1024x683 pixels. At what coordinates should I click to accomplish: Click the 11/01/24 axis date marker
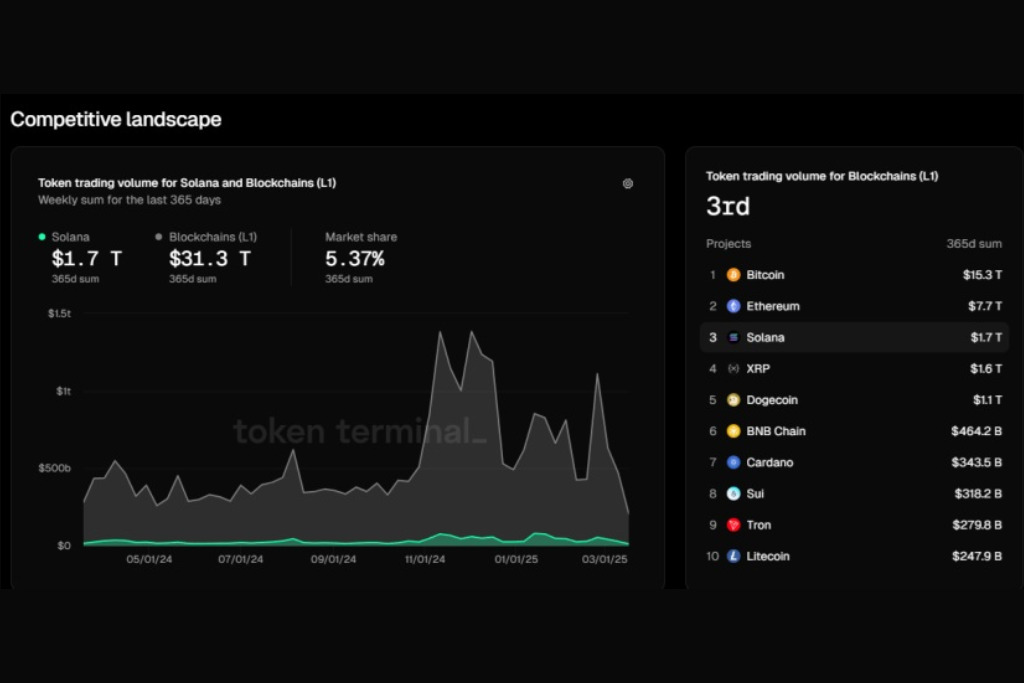pos(424,559)
